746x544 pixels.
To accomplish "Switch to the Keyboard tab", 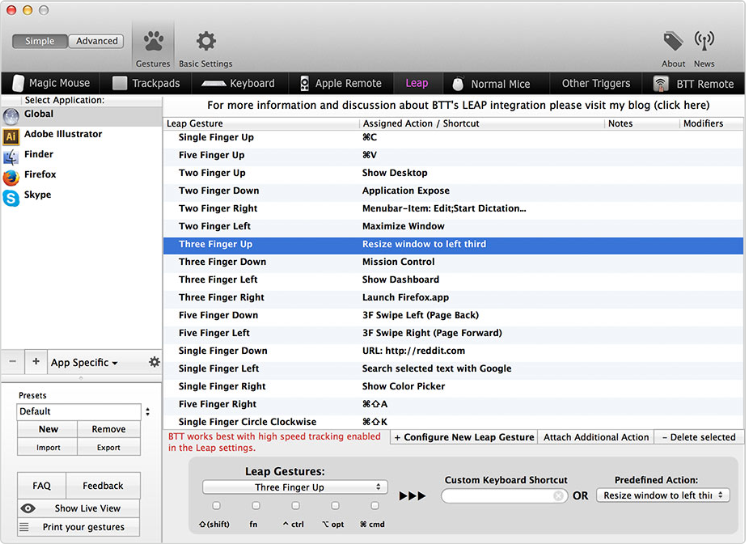I will (x=240, y=83).
